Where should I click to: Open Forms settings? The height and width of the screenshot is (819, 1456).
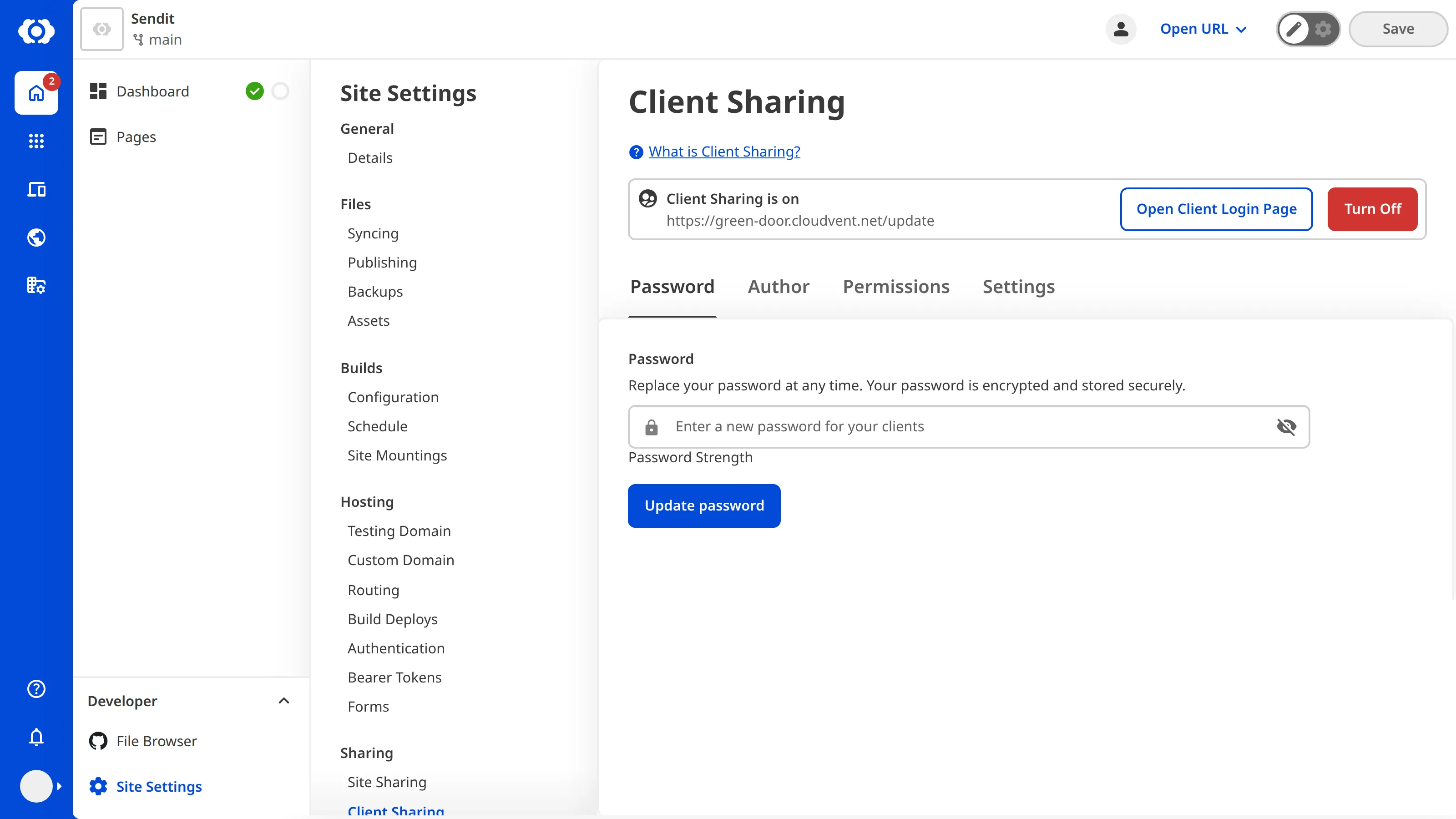pyautogui.click(x=368, y=707)
